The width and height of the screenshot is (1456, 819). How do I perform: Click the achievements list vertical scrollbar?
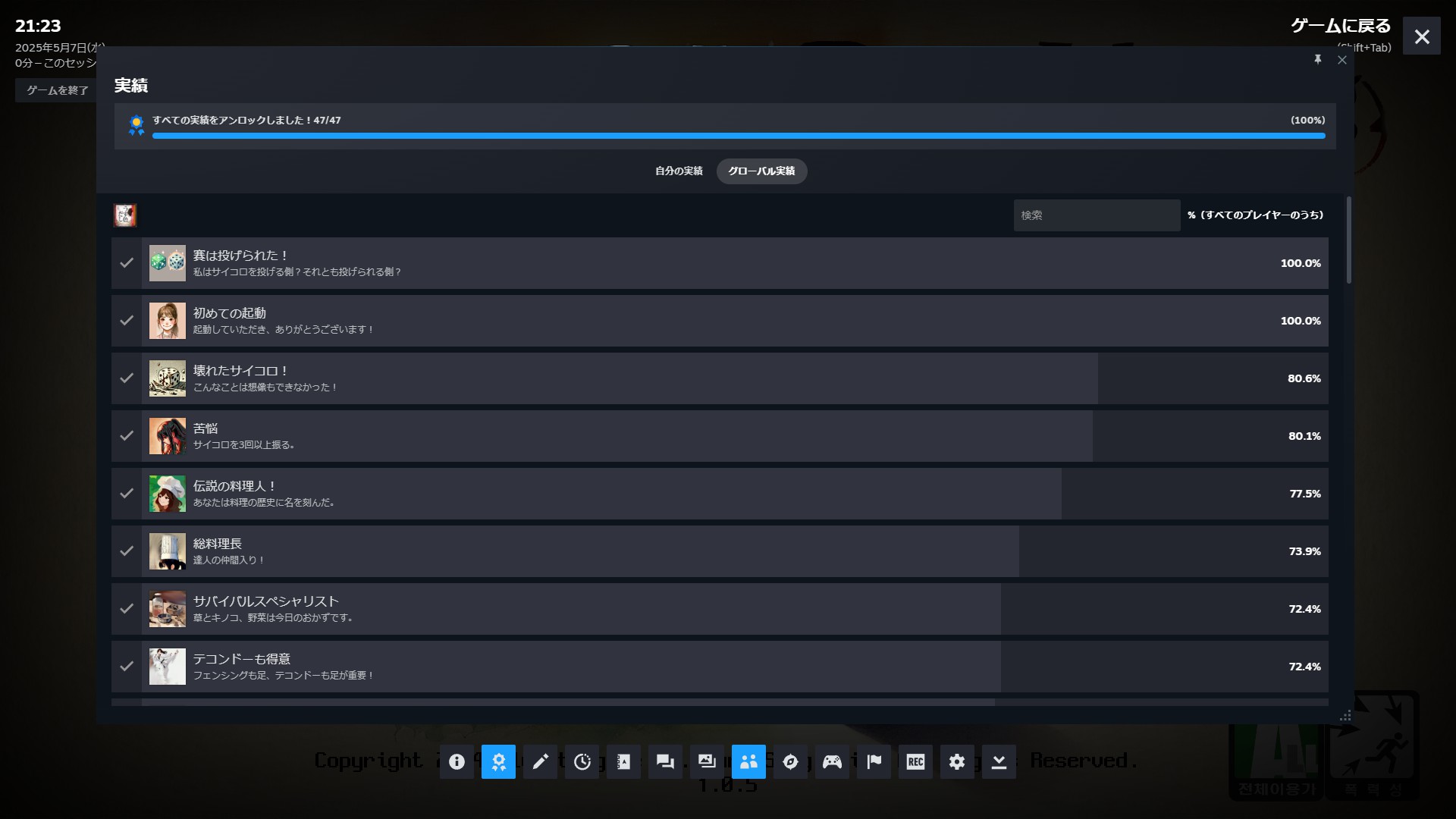(x=1348, y=240)
